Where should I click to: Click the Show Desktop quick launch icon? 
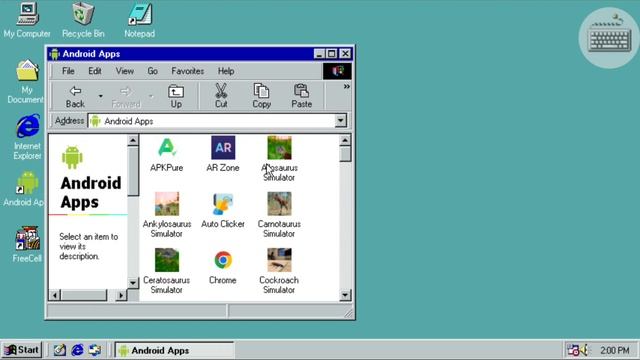coord(60,350)
